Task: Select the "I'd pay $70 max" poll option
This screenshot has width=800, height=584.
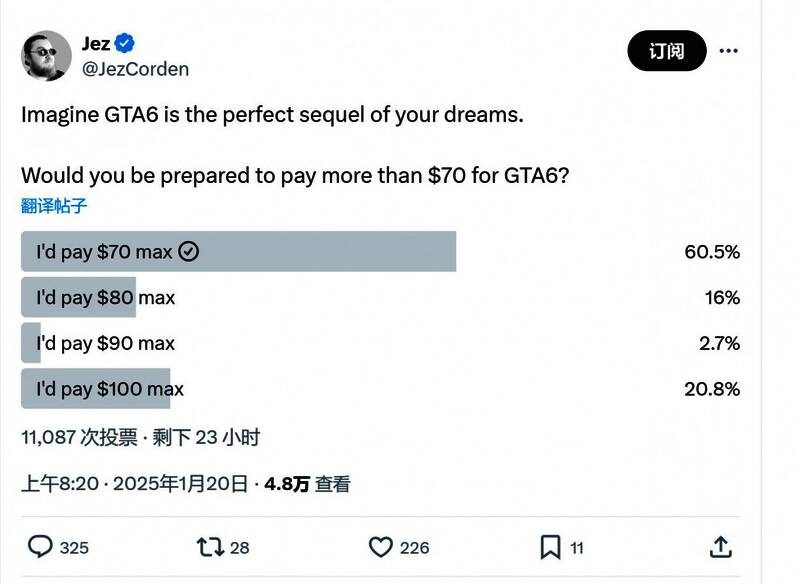Action: [x=104, y=252]
